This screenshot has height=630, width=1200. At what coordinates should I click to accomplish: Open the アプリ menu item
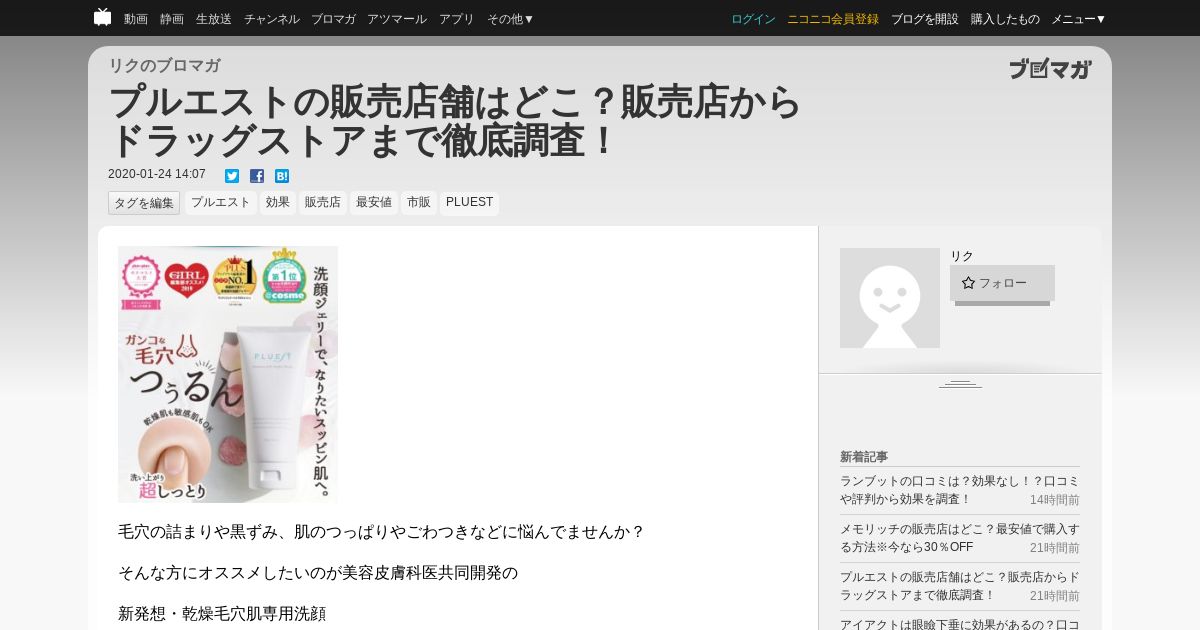click(x=457, y=19)
